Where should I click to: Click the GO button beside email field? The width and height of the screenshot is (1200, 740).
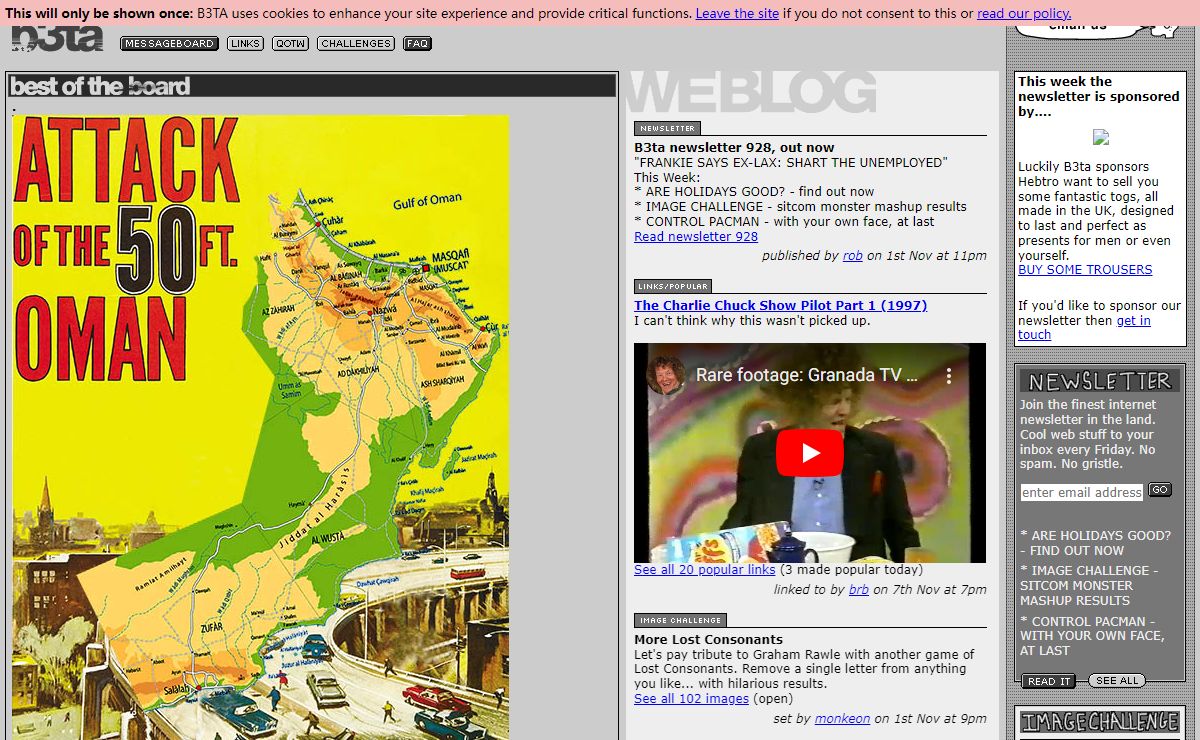[x=1160, y=490]
